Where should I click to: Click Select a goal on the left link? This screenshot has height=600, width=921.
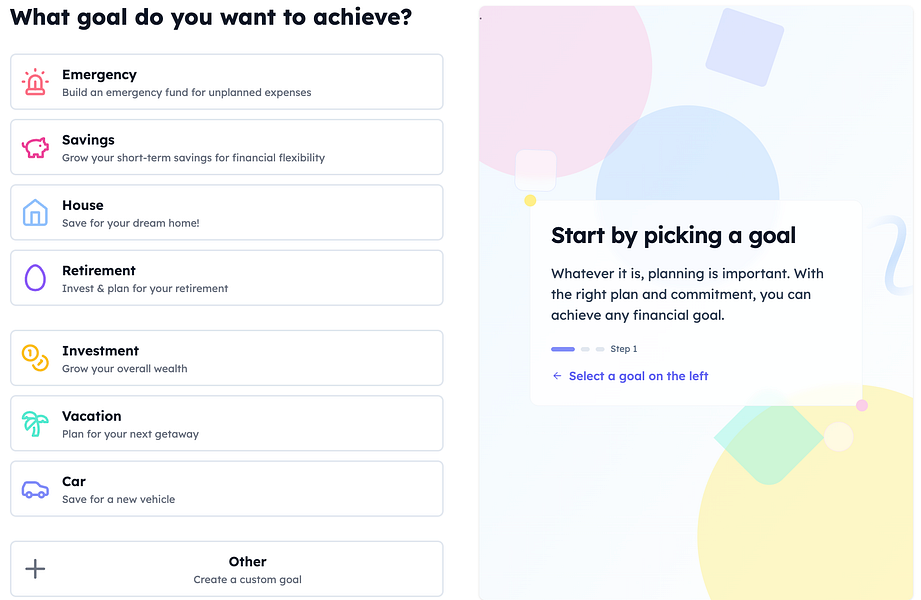click(638, 376)
